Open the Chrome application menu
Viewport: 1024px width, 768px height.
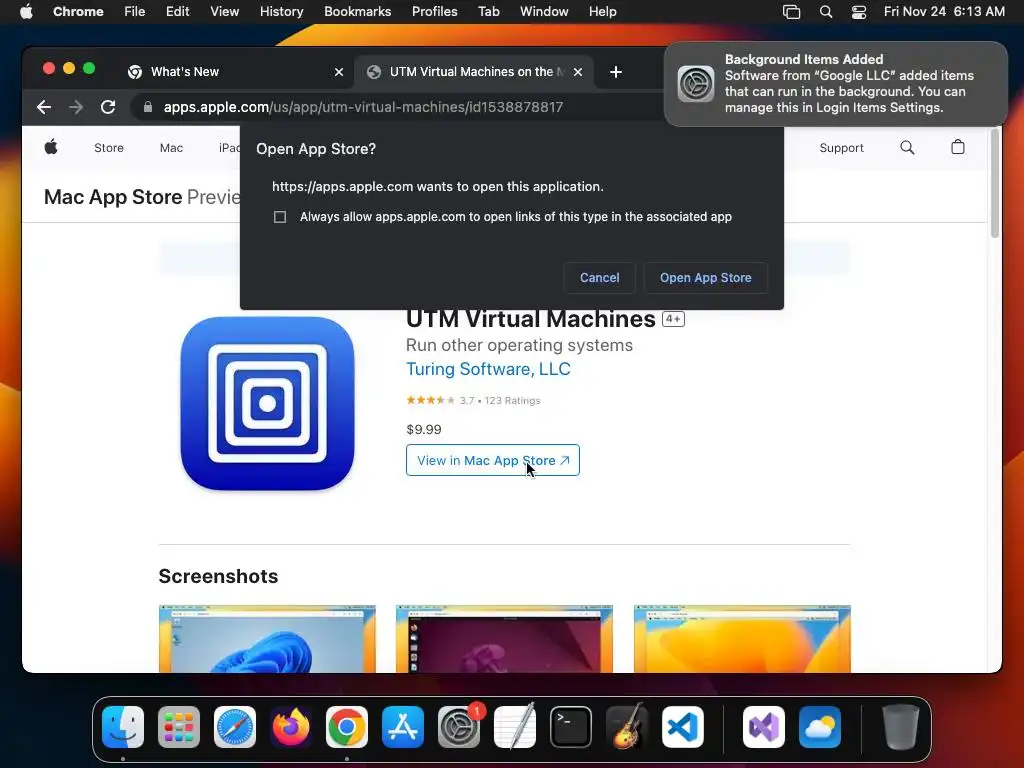coord(78,12)
